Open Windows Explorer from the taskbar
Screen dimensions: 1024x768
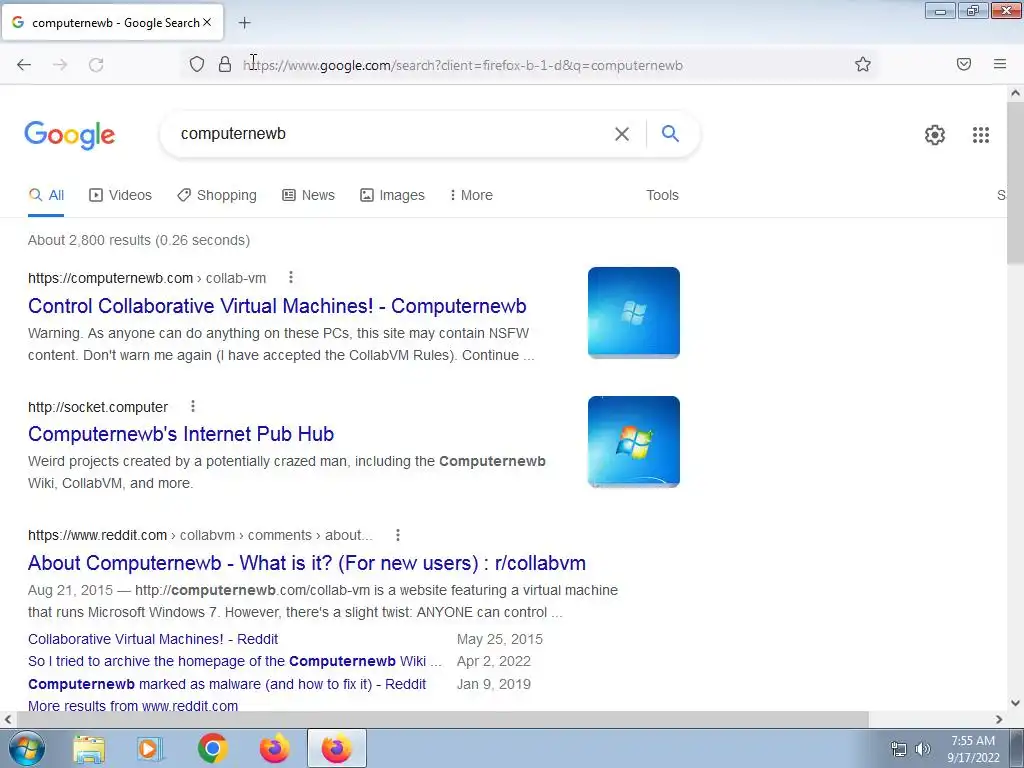89,749
